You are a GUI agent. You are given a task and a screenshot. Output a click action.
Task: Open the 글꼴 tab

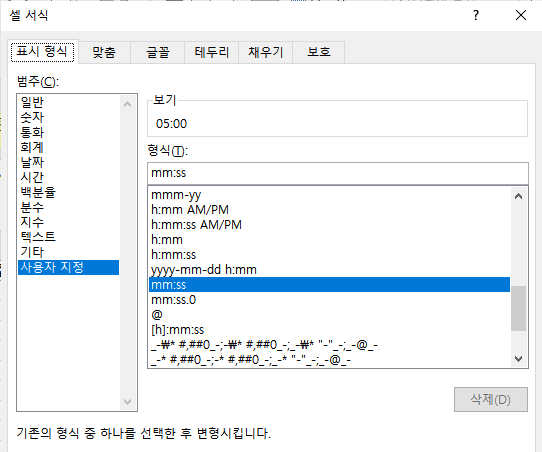158,52
